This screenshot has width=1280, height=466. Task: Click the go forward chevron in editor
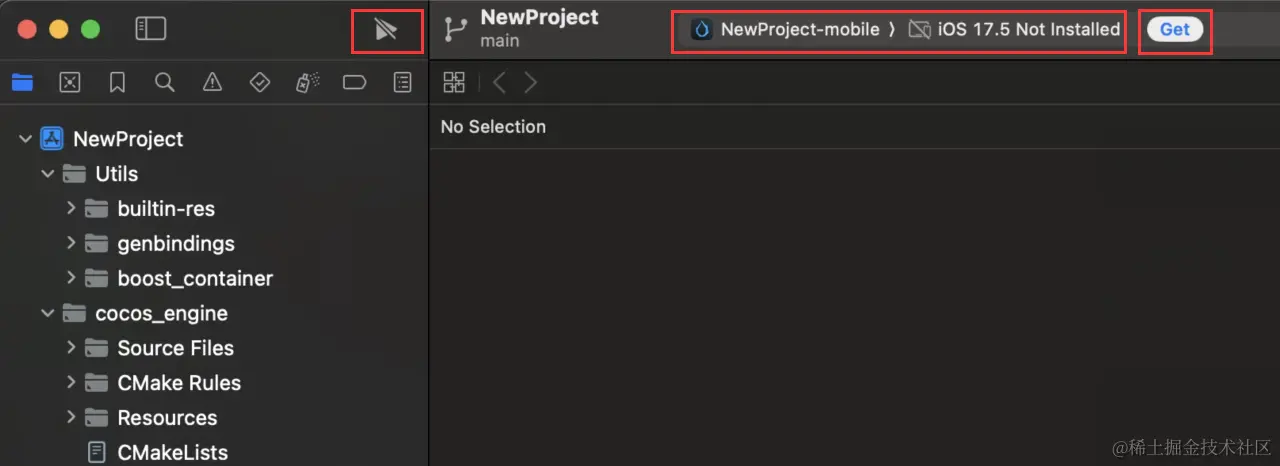point(531,83)
